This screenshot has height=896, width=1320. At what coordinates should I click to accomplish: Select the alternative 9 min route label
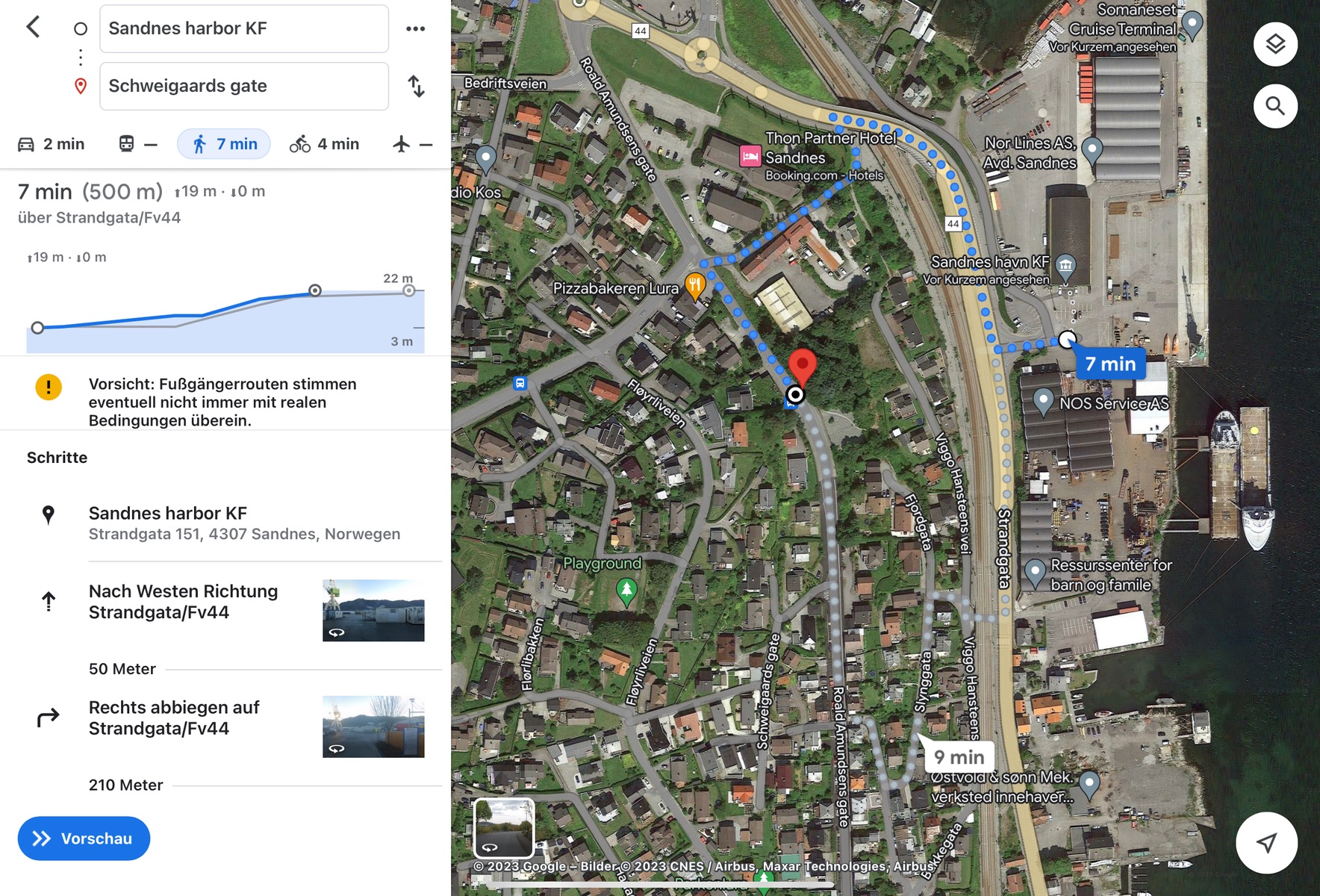tap(959, 757)
